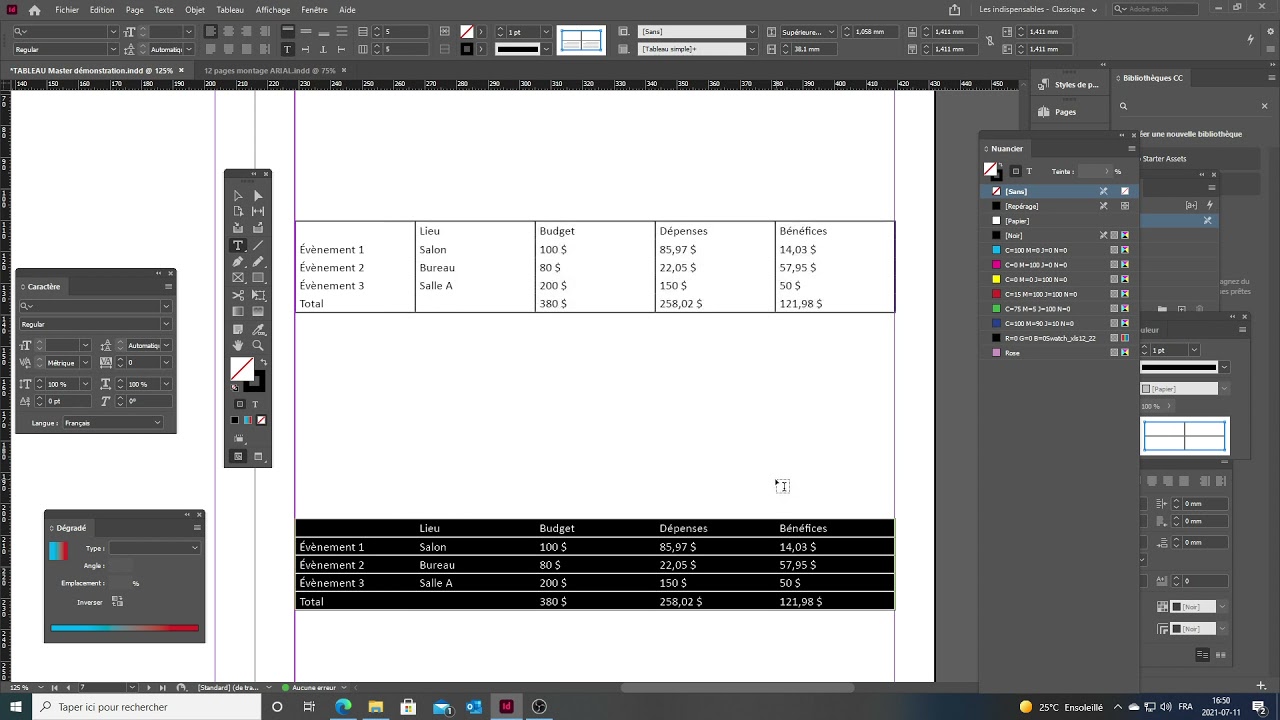The image size is (1280, 720).
Task: Select the Page tool
Action: coord(238,211)
